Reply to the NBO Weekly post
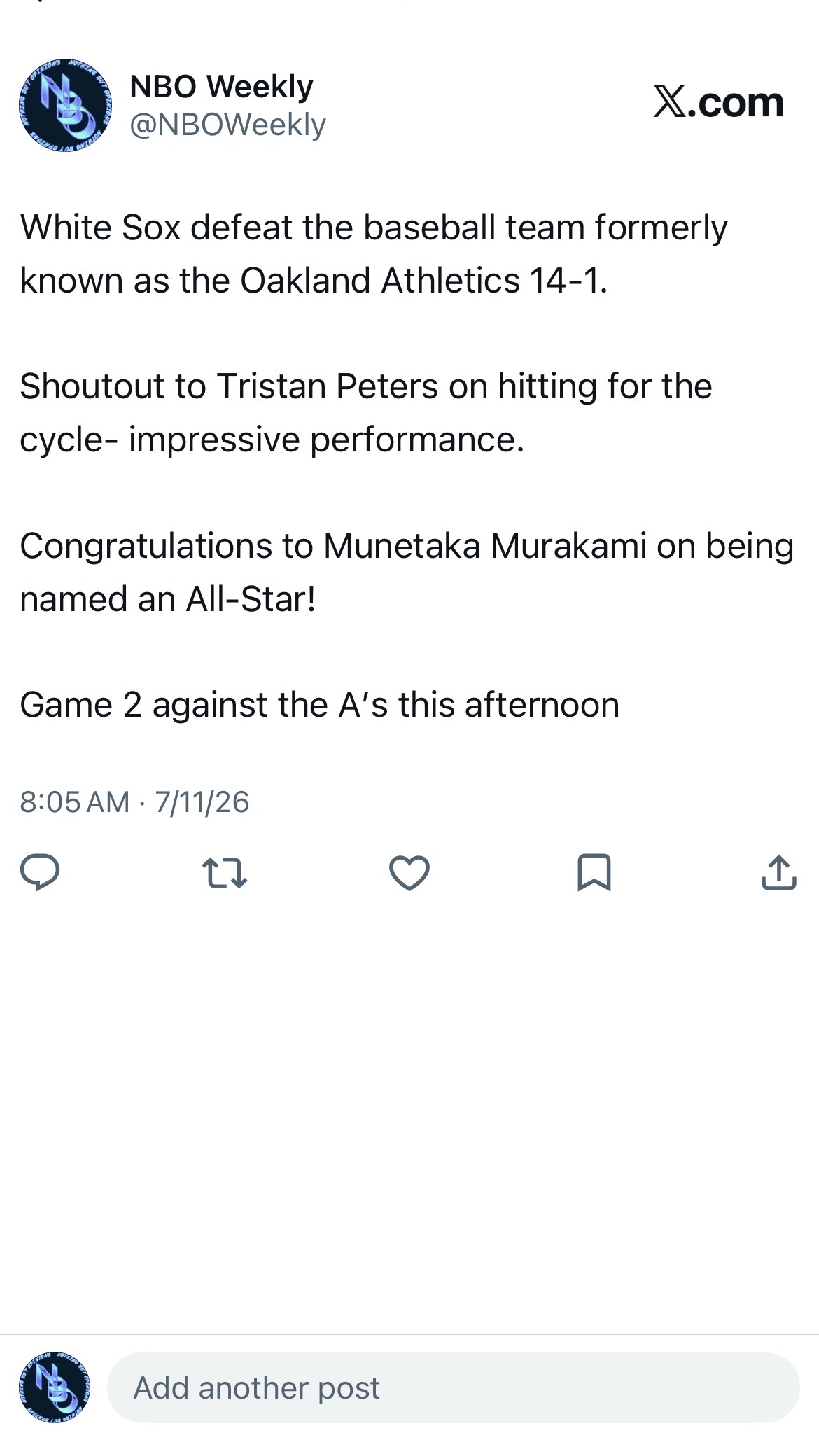The width and height of the screenshot is (819, 1456). (40, 872)
